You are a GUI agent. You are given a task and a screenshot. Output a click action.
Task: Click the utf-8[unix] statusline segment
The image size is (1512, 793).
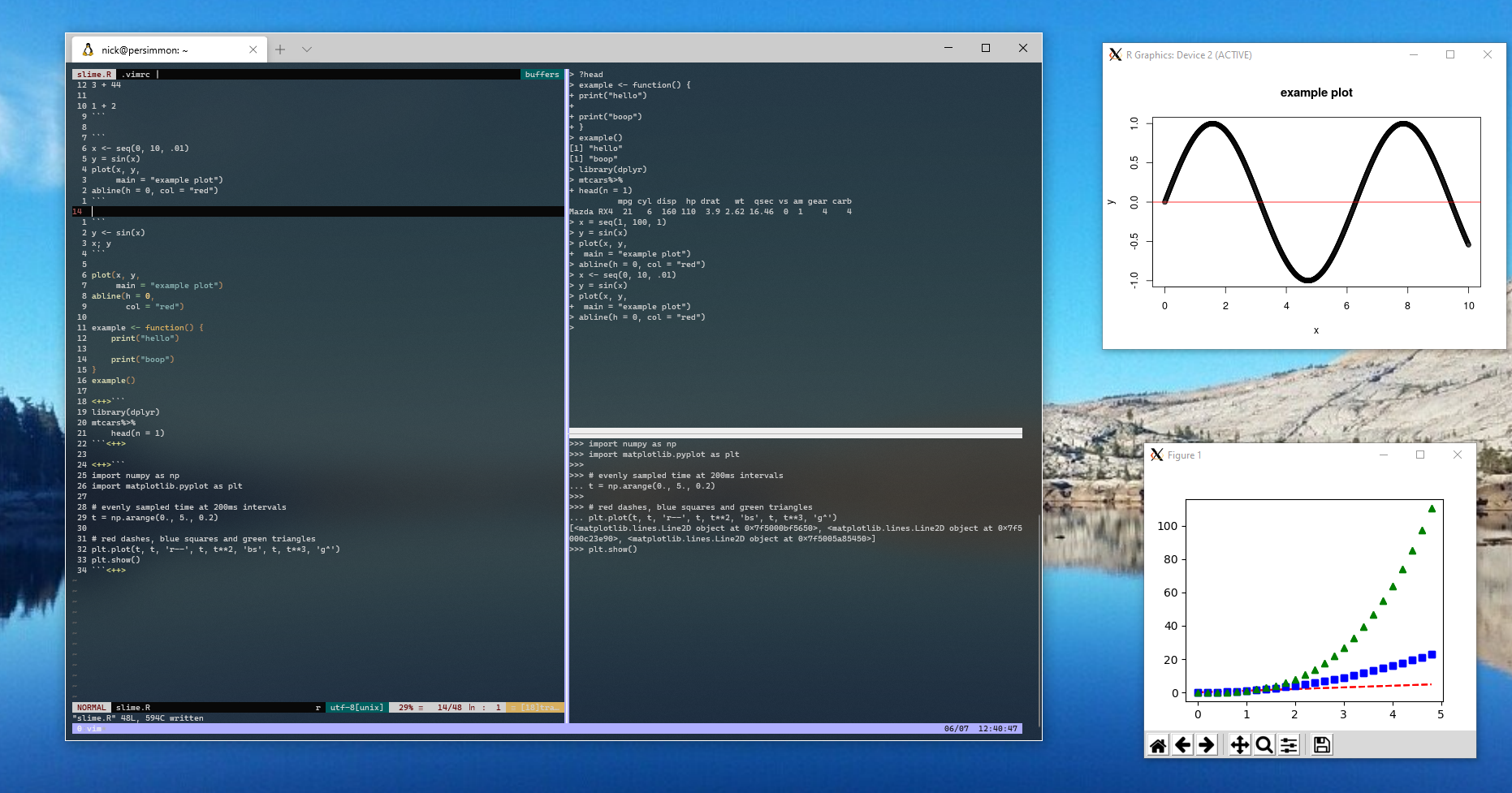356,708
